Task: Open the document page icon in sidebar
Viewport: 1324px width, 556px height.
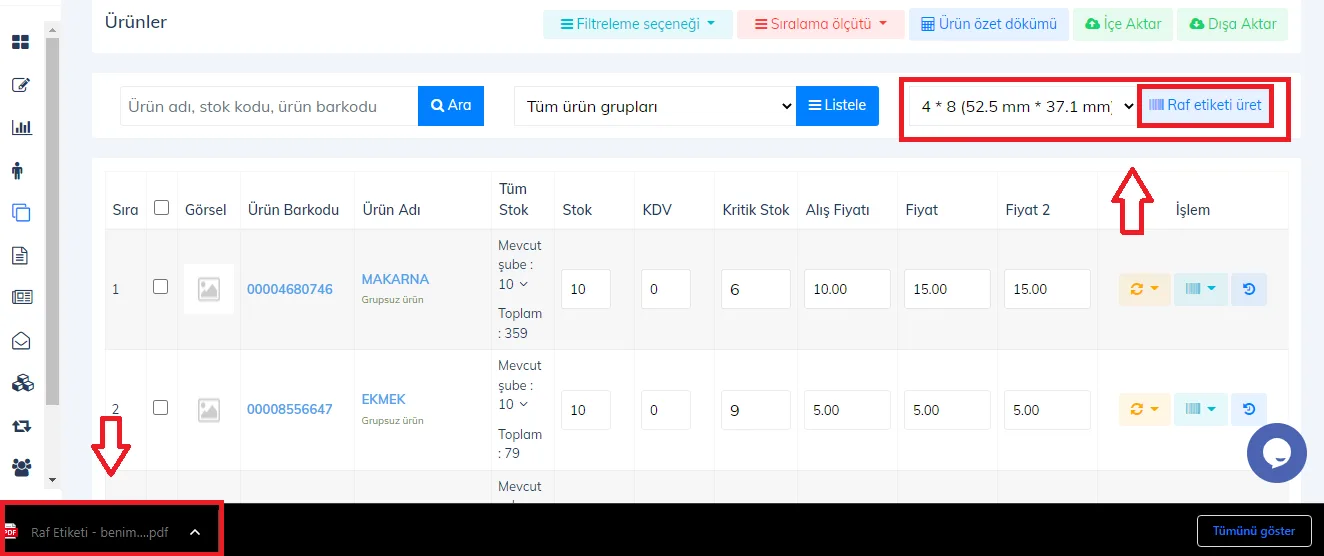Action: tap(20, 255)
